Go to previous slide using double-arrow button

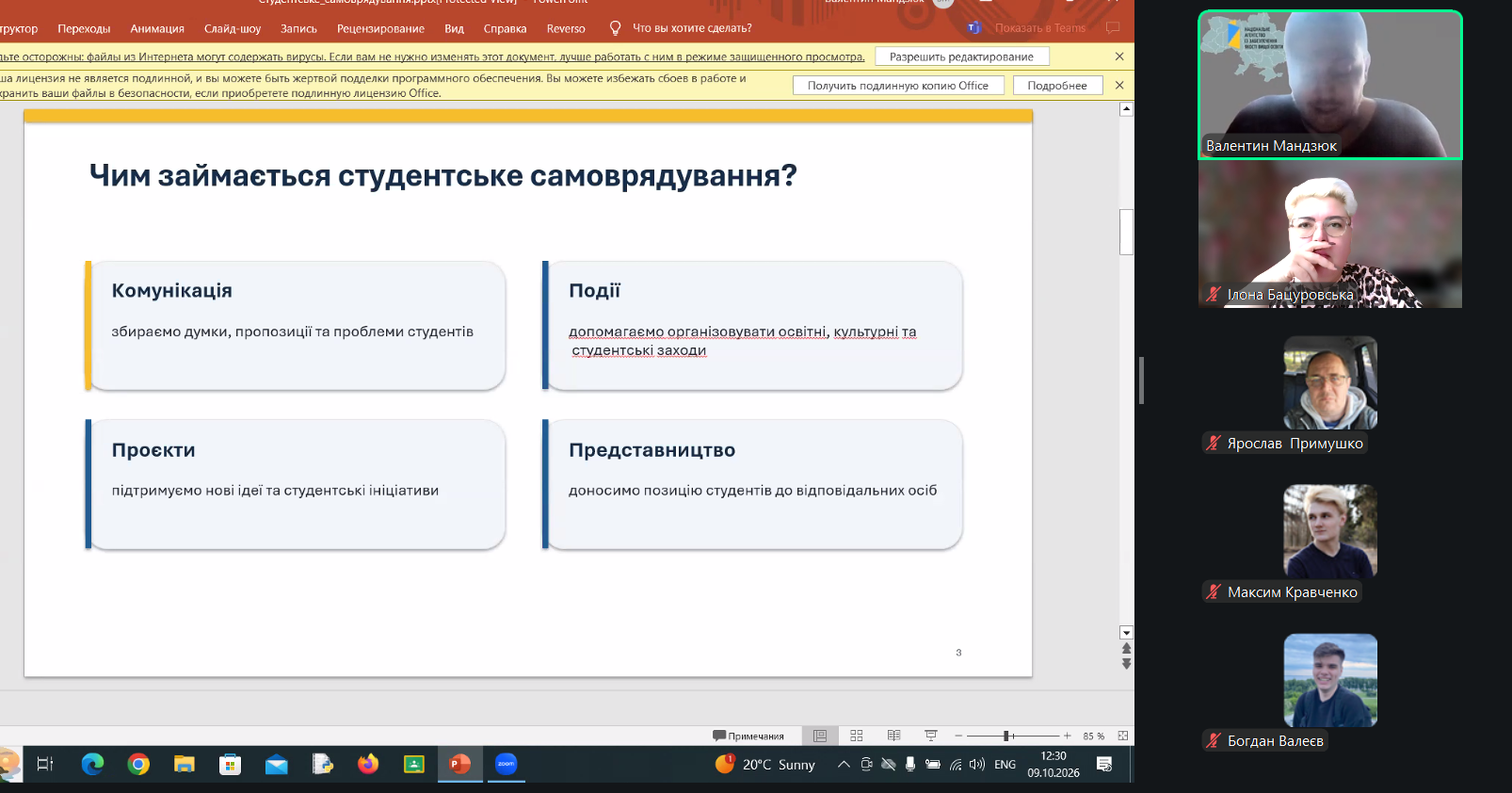point(1126,649)
